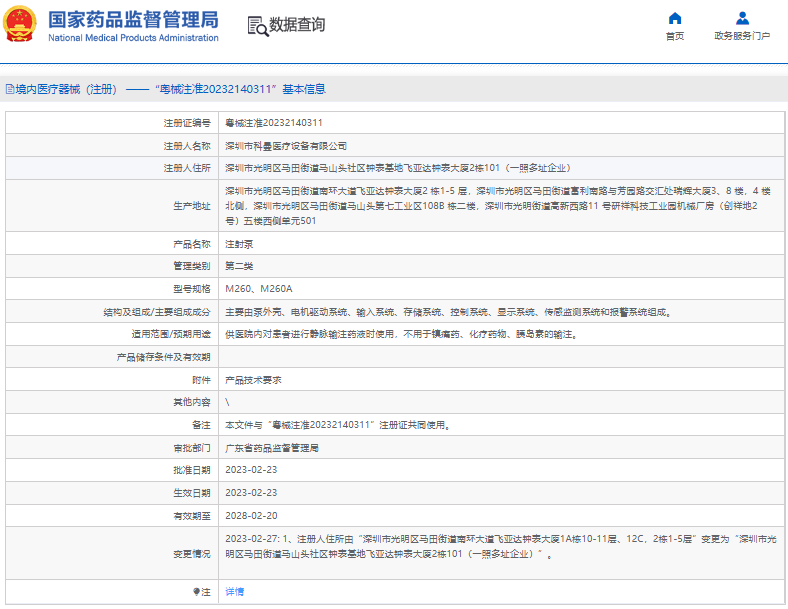Click the 境内医疗器械（注册）breadcrumb heading
Viewport: 788px width, 609px height.
(x=66, y=89)
